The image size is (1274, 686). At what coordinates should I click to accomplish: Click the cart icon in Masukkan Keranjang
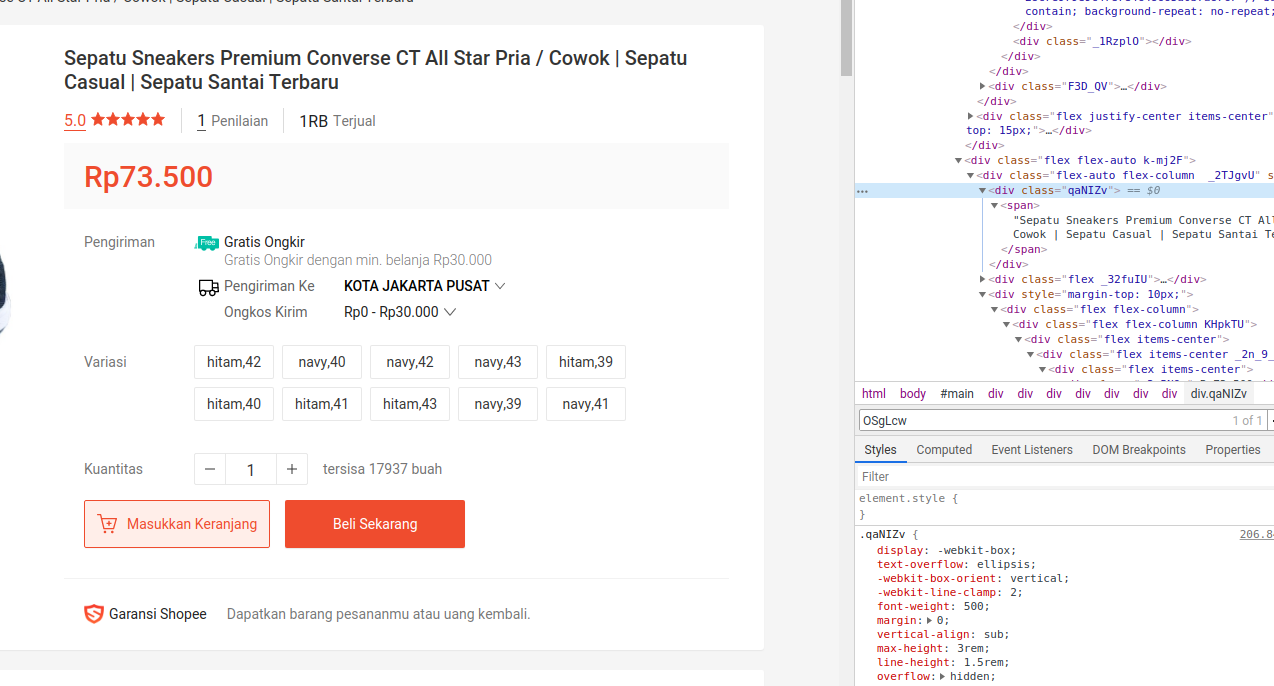pos(108,524)
